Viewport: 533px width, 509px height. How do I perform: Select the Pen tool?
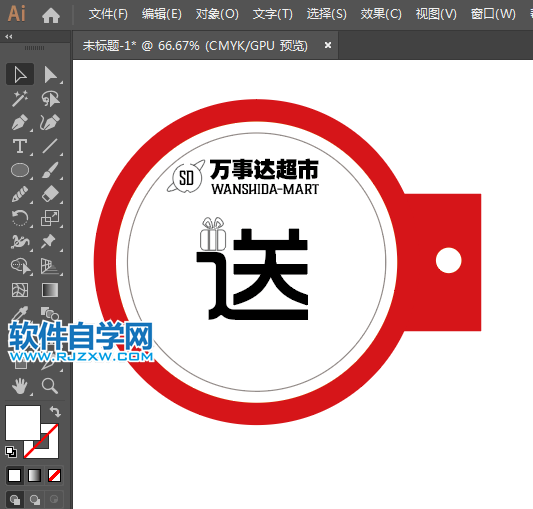20,122
